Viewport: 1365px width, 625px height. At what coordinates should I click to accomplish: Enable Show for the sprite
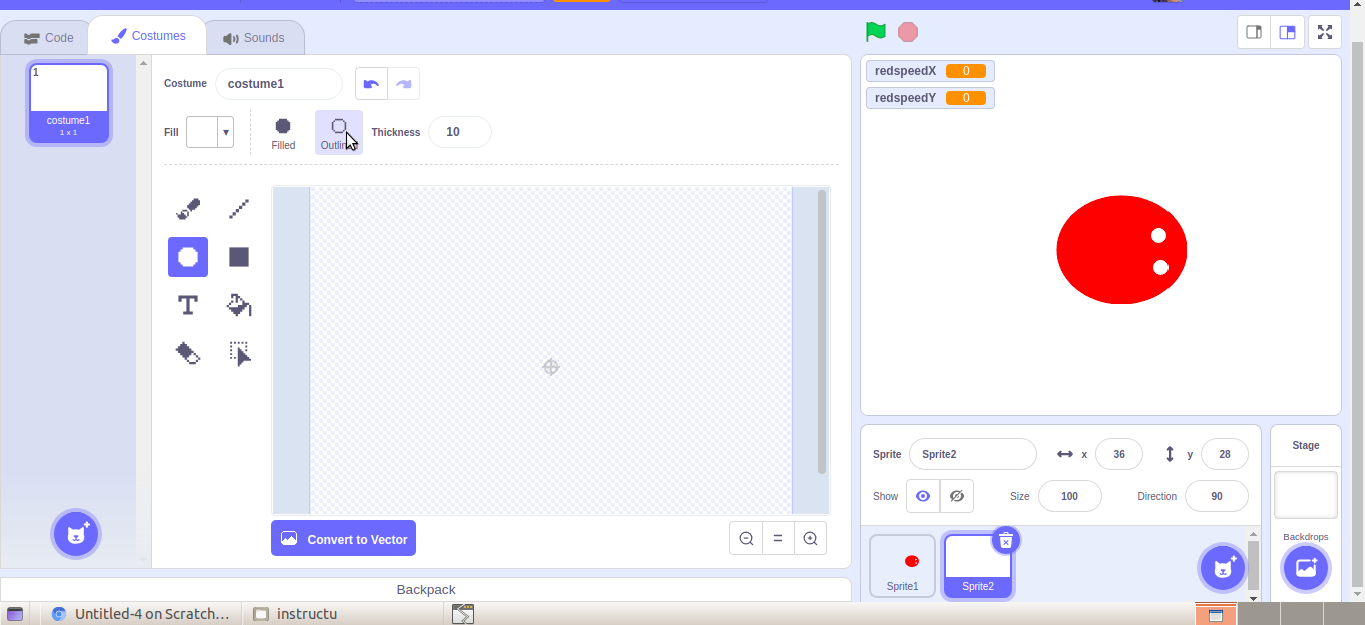point(922,495)
